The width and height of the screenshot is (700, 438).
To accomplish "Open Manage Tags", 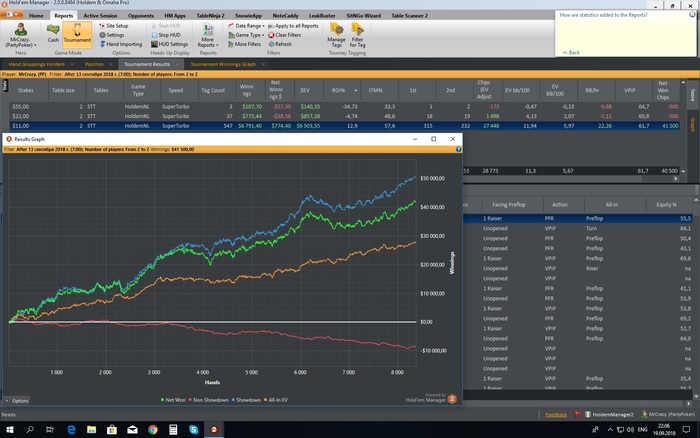I will pyautogui.click(x=337, y=35).
